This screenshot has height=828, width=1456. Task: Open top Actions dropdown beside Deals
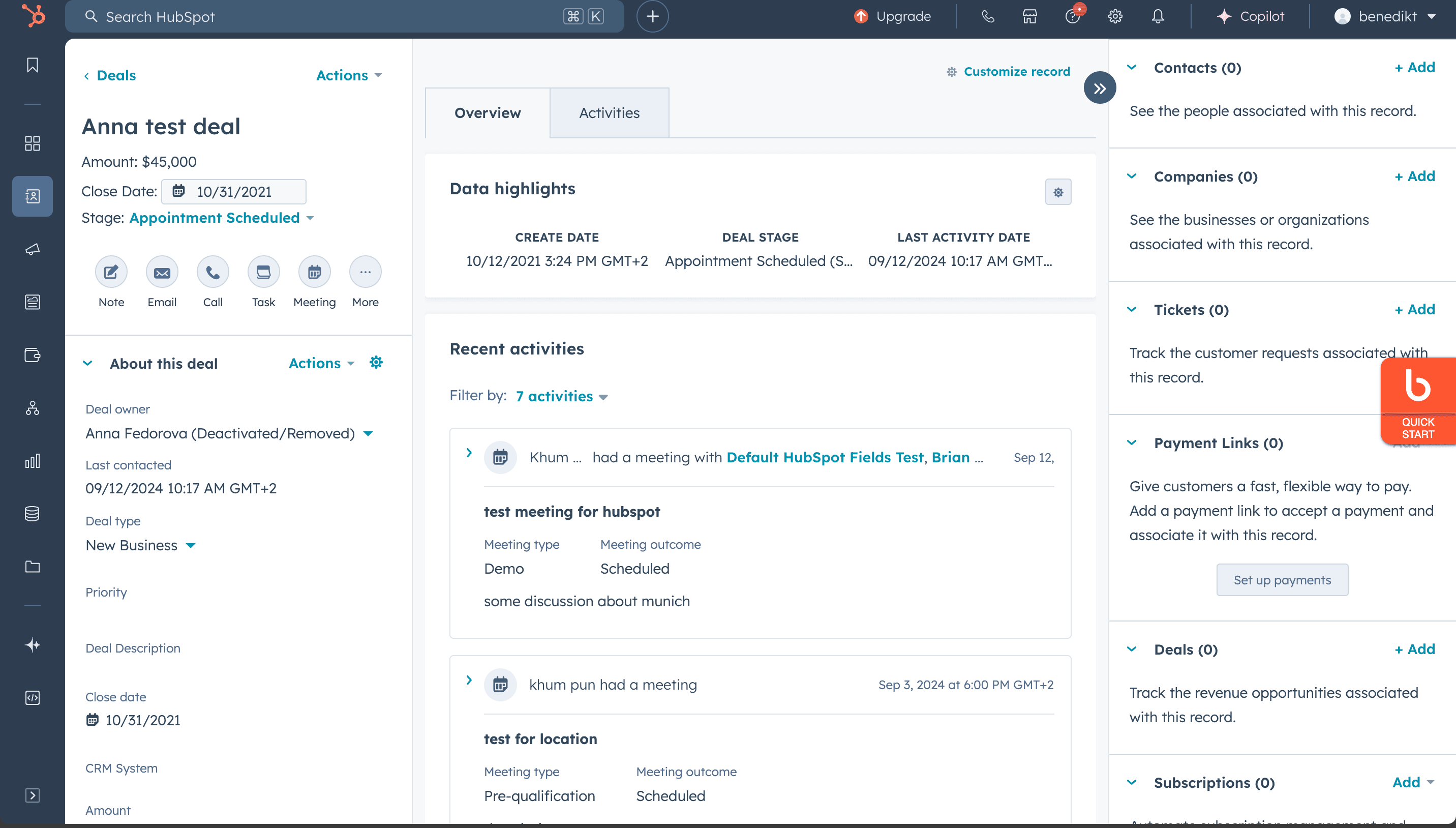pyautogui.click(x=349, y=76)
